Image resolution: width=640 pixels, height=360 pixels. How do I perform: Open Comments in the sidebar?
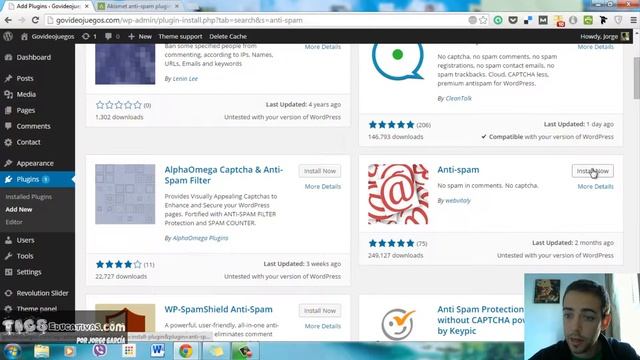click(33, 126)
